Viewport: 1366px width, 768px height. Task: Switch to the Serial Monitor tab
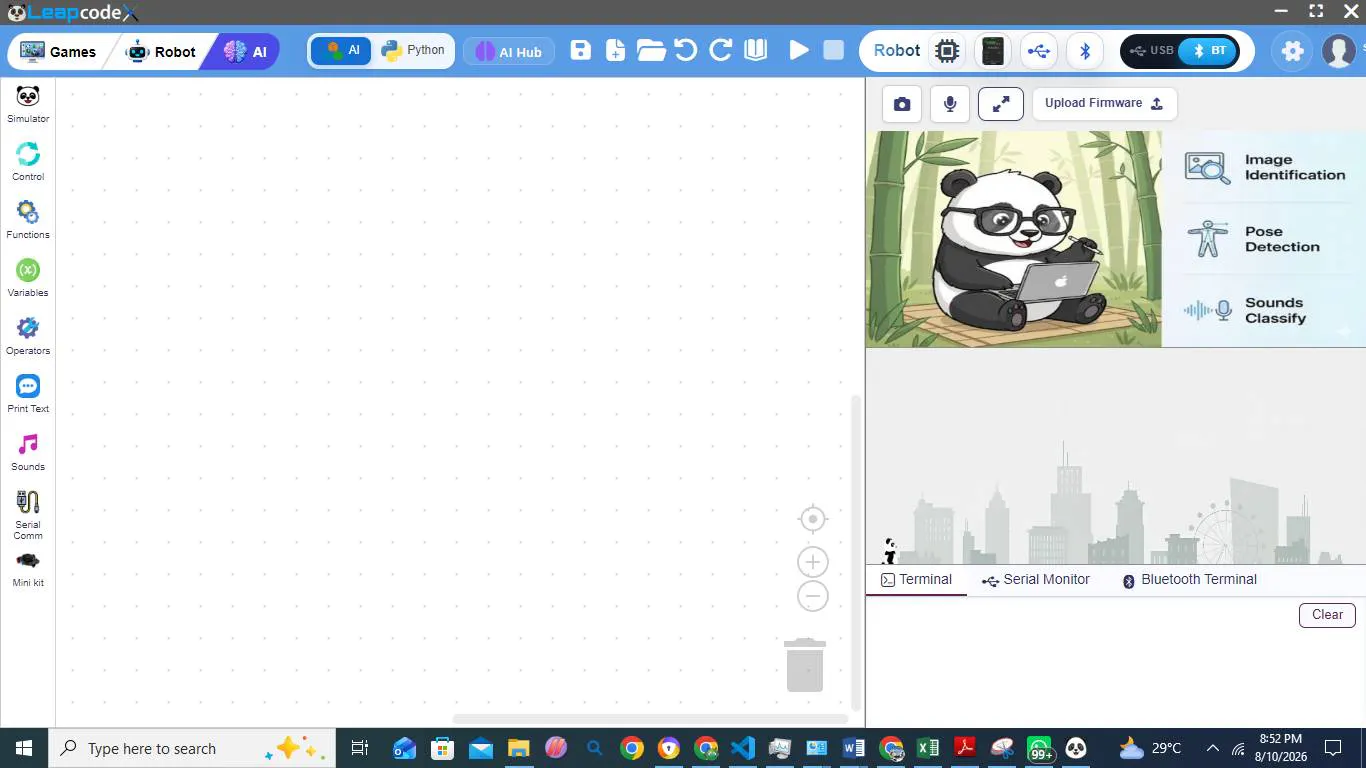click(1036, 580)
